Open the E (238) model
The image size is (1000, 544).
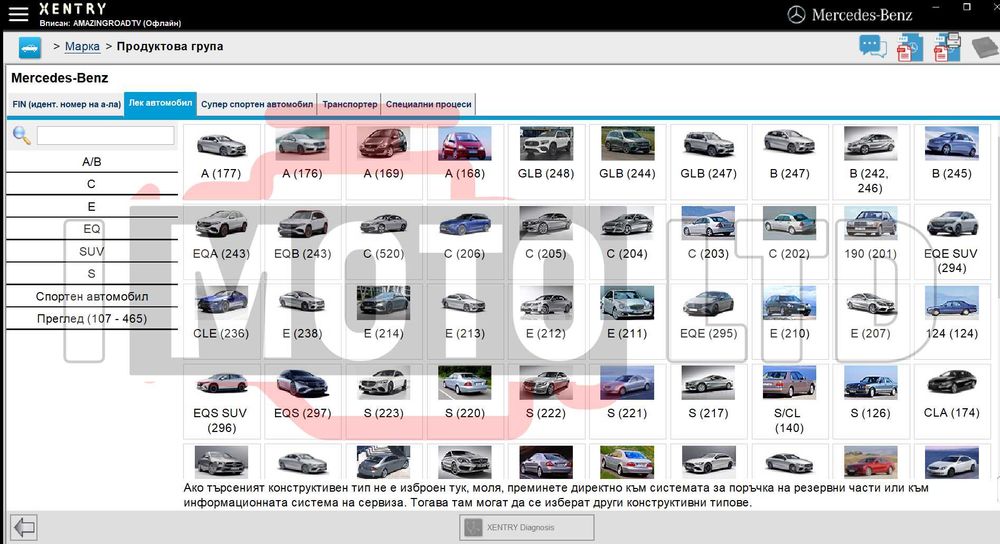(302, 321)
